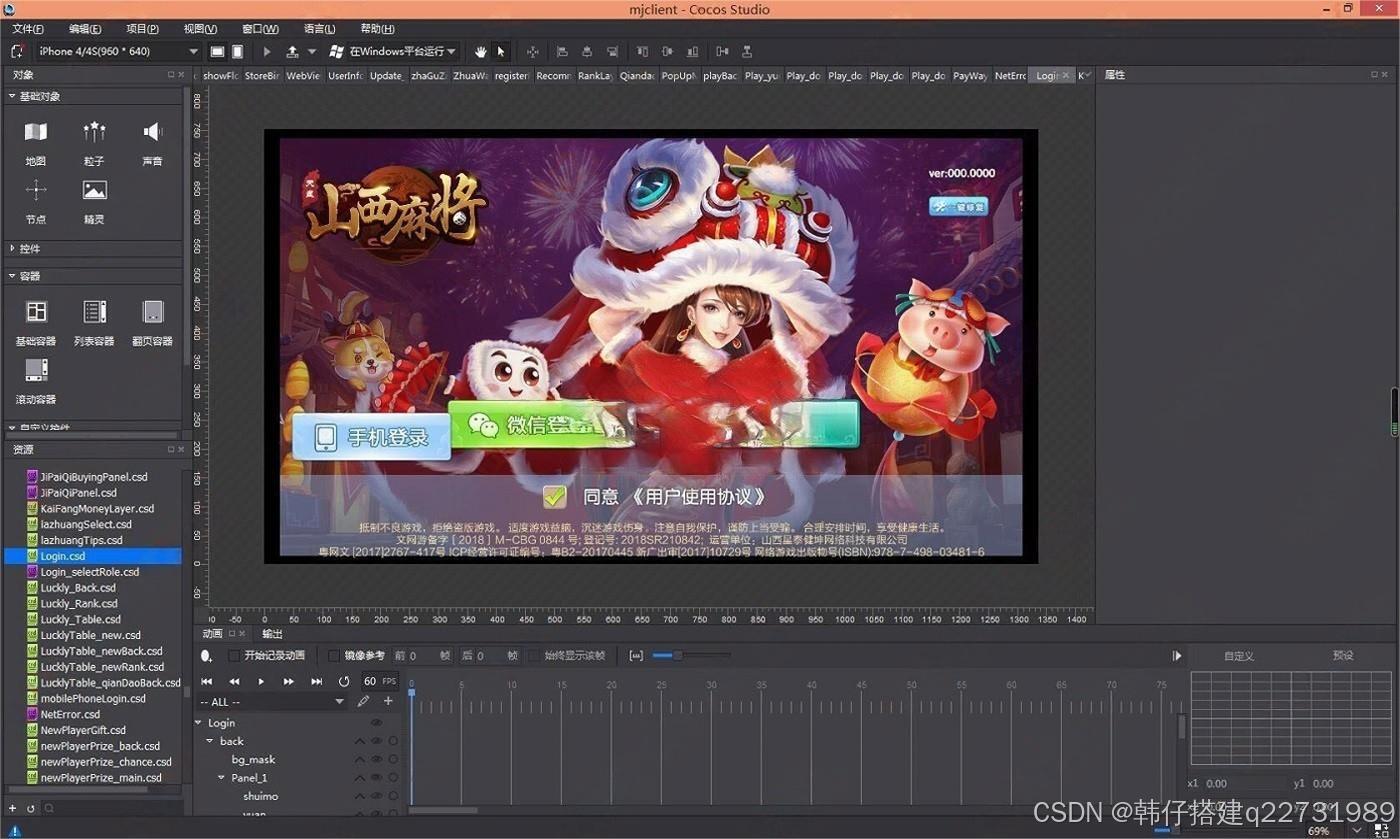This screenshot has height=839, width=1400.
Task: Click the refresh resources icon at bottom-left
Action: [30, 808]
